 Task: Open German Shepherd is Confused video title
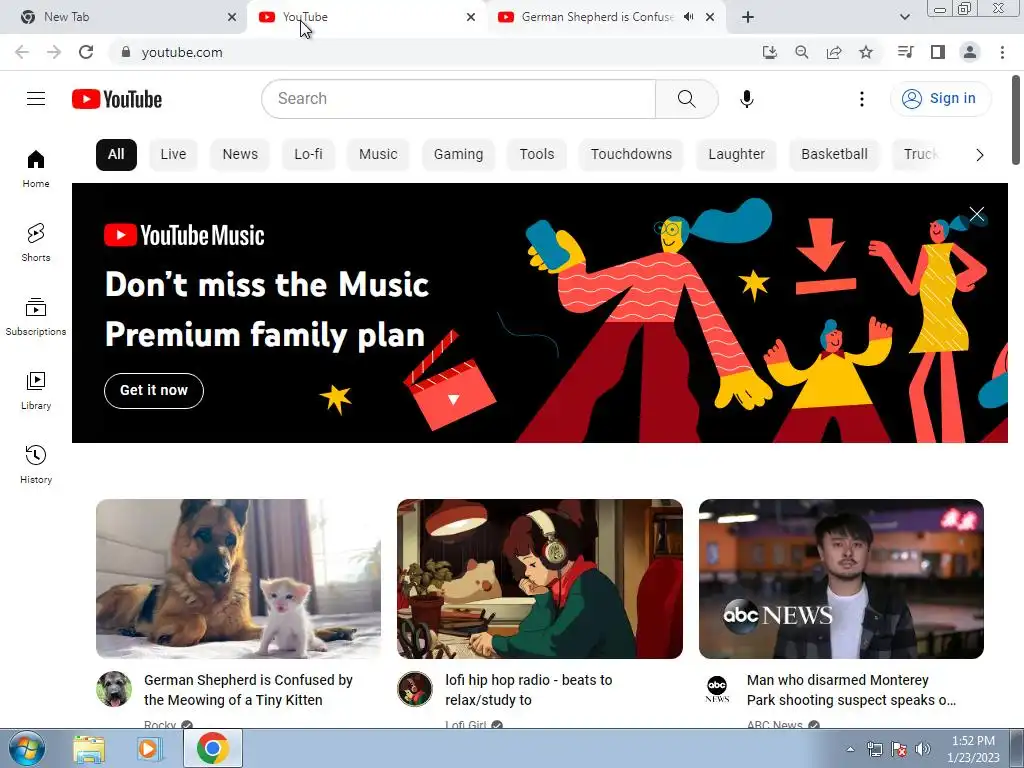point(248,690)
